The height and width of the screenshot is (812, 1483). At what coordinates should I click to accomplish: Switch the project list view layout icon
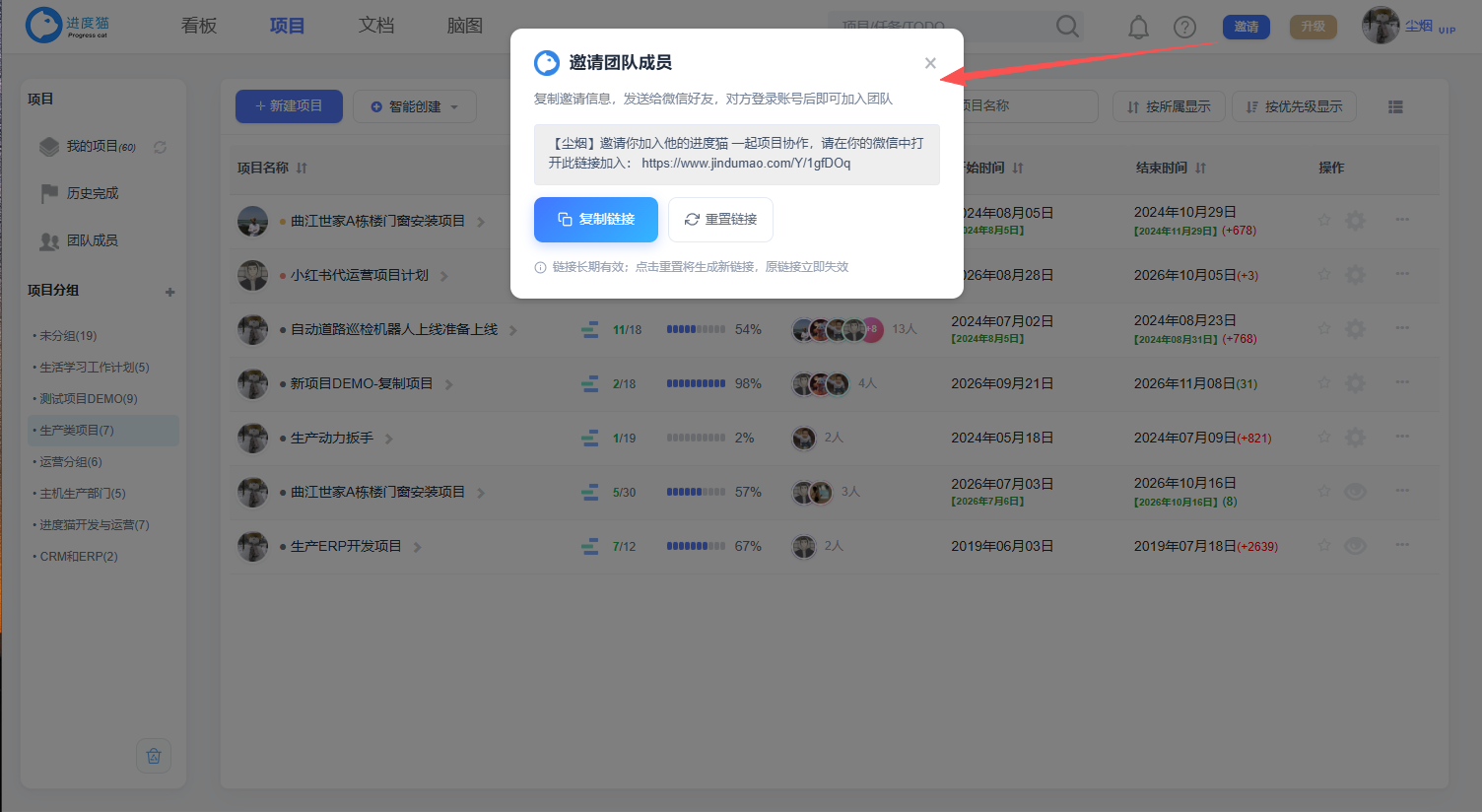click(x=1395, y=106)
